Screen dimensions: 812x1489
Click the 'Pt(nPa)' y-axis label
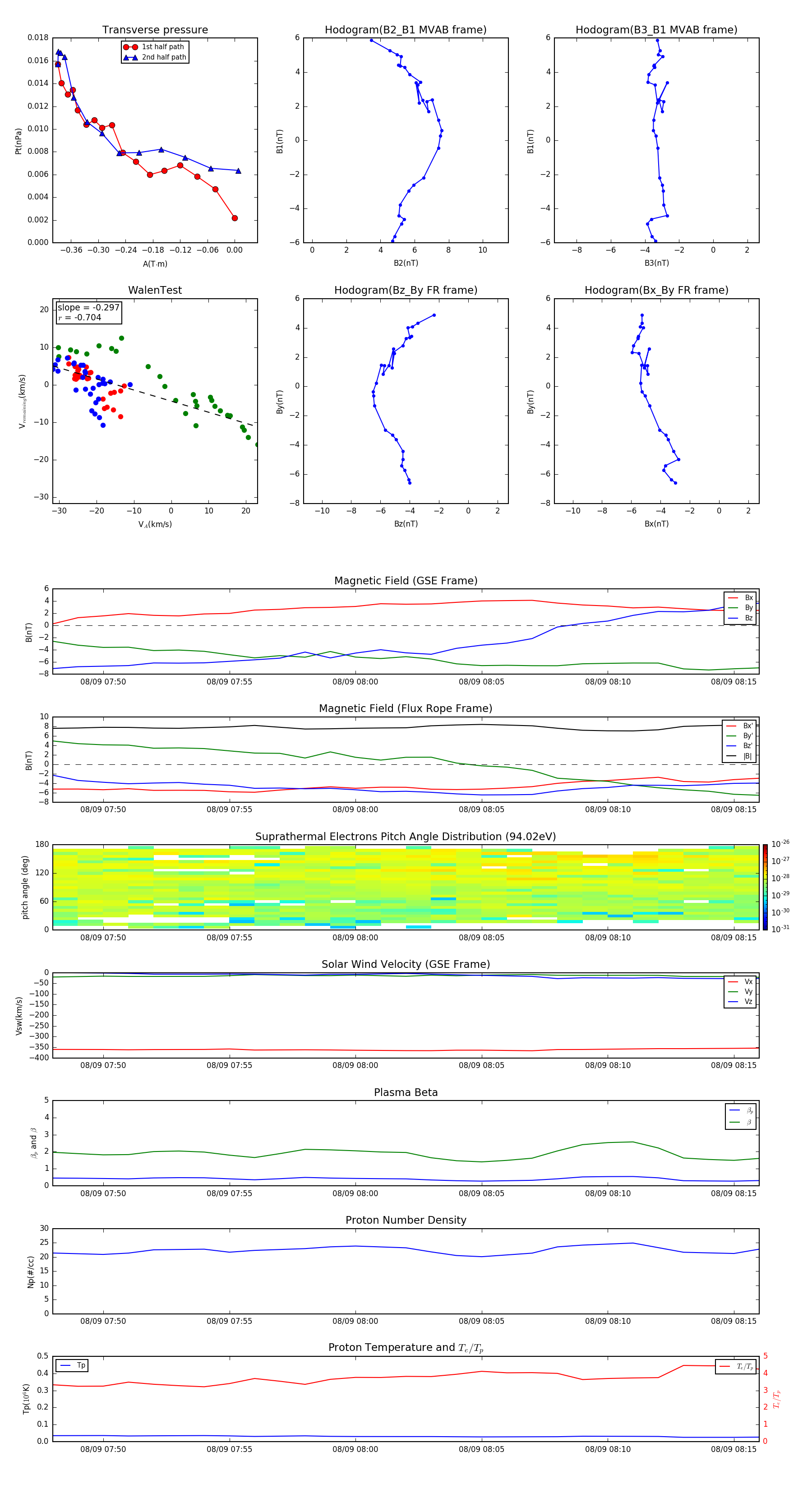click(x=18, y=140)
